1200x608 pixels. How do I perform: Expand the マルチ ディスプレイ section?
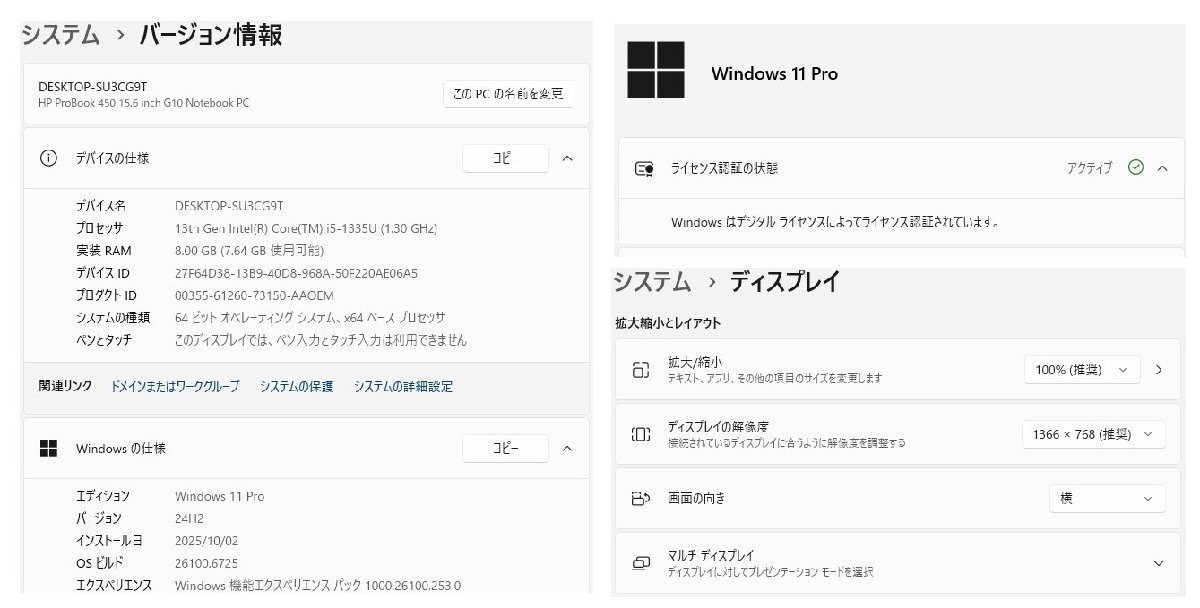point(1158,563)
